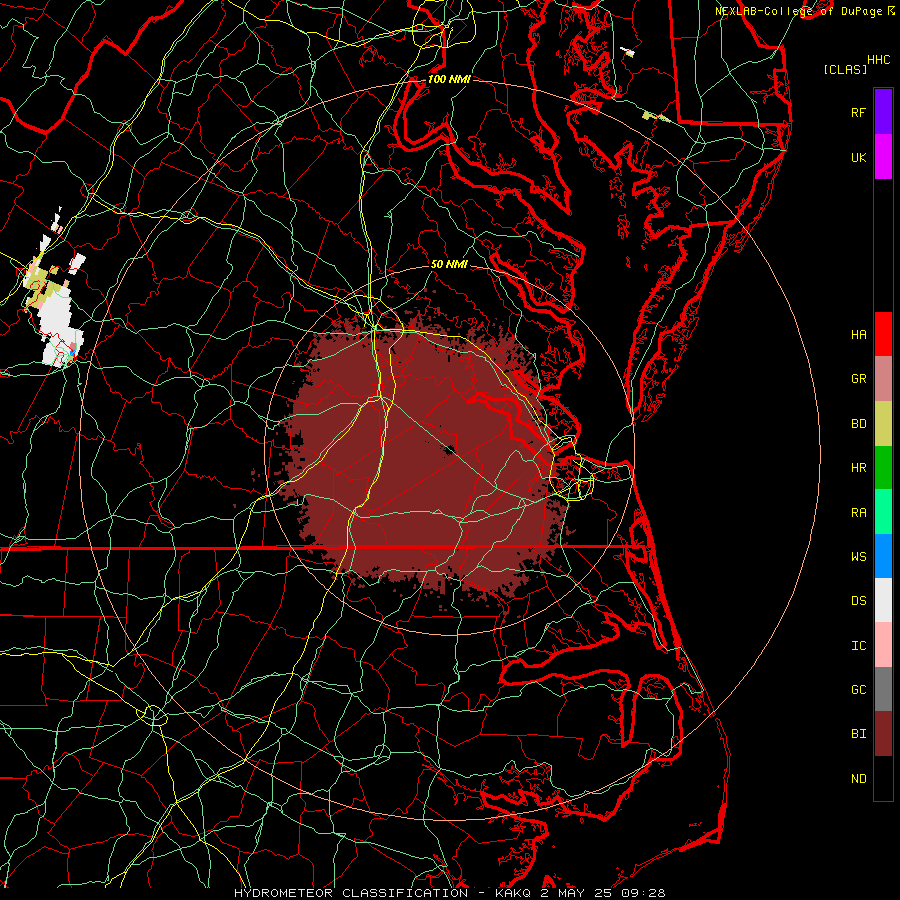Click the BI legend label

pos(858,734)
